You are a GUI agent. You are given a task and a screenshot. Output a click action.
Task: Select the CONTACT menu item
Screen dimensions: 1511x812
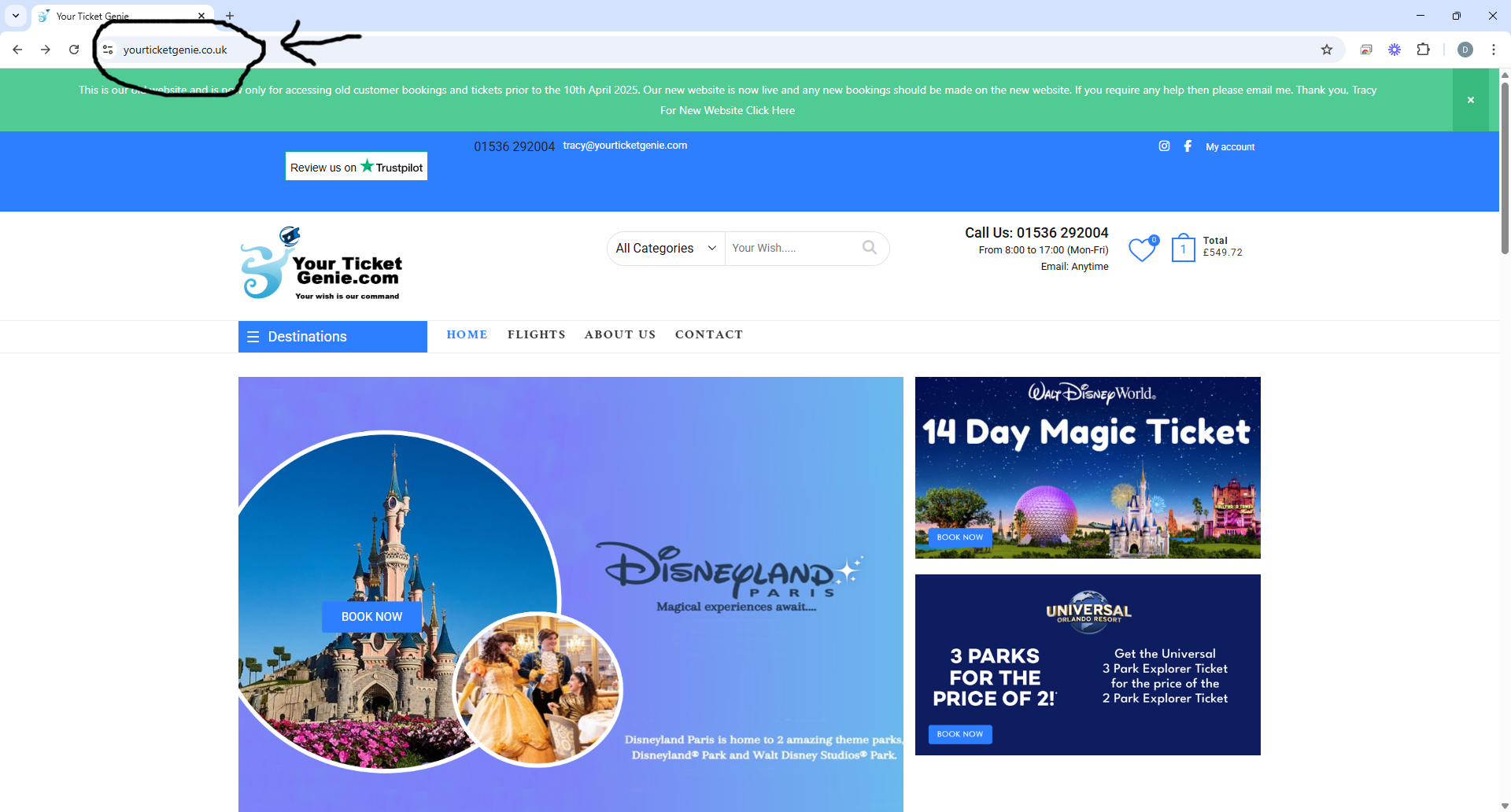[709, 334]
